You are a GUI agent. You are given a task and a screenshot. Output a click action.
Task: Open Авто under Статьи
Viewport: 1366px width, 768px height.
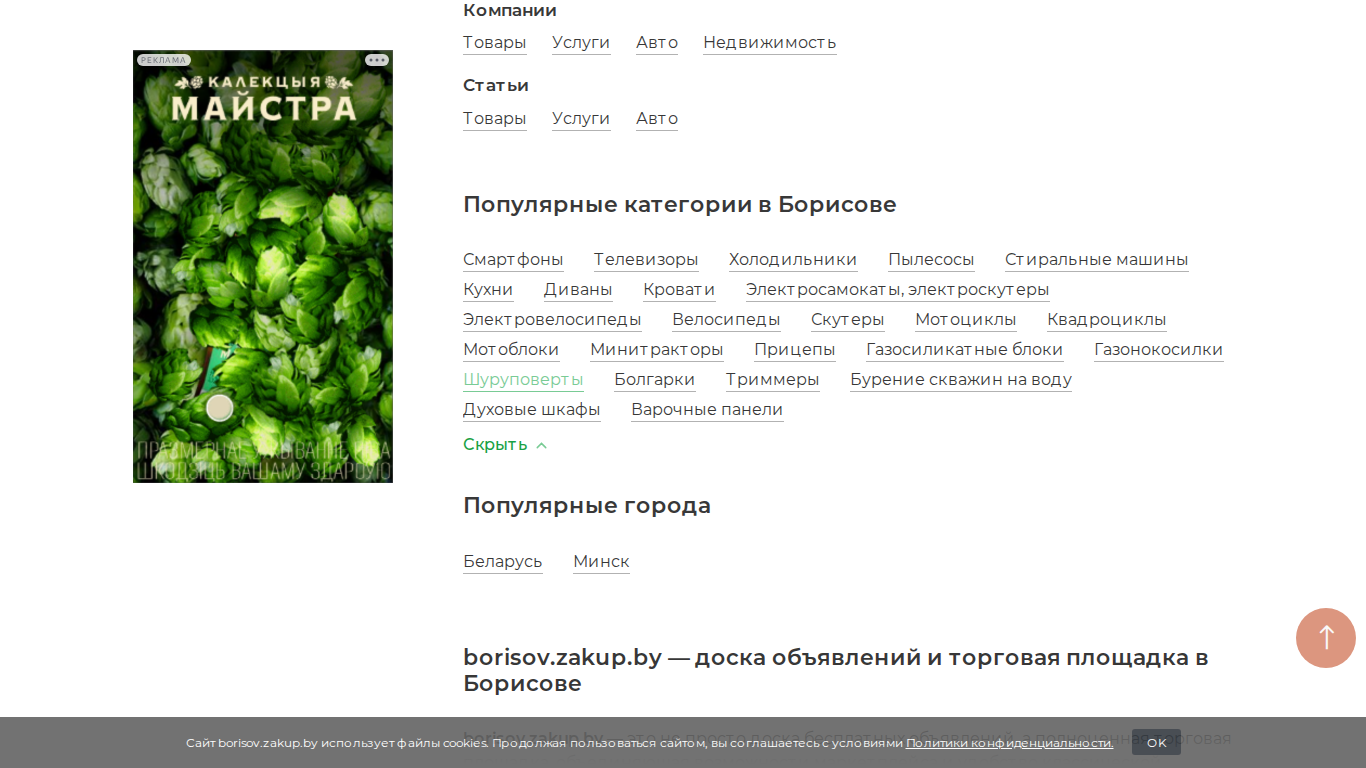(657, 119)
